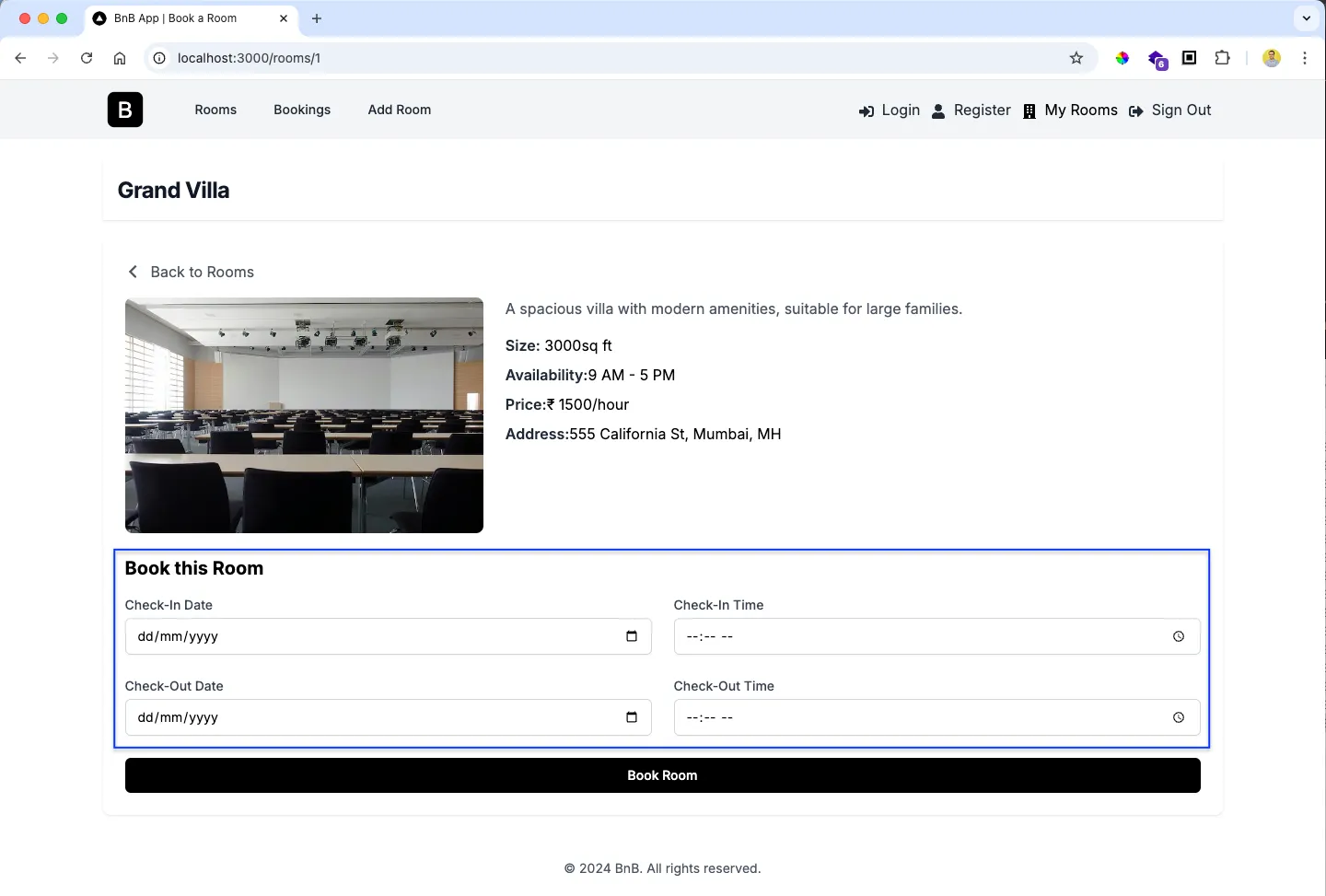Focus the Check-Out Time field
The image size is (1326, 896).
pyautogui.click(x=937, y=717)
